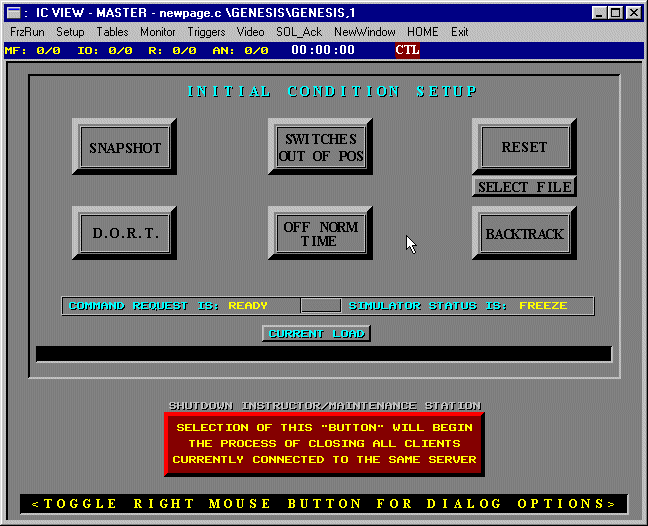Viewport: 648px width, 526px height.
Task: Click the SOL_Ack menu item
Action: (x=299, y=32)
